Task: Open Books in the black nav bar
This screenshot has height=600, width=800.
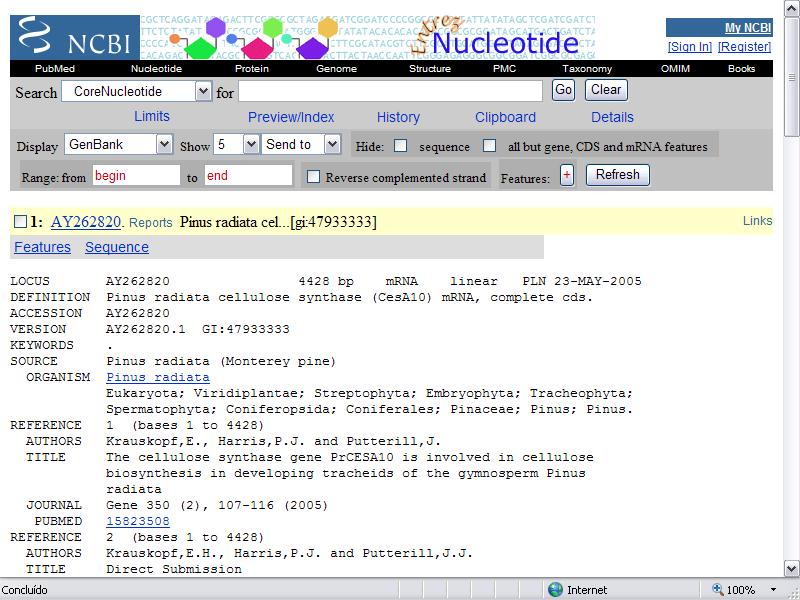Action: point(741,68)
